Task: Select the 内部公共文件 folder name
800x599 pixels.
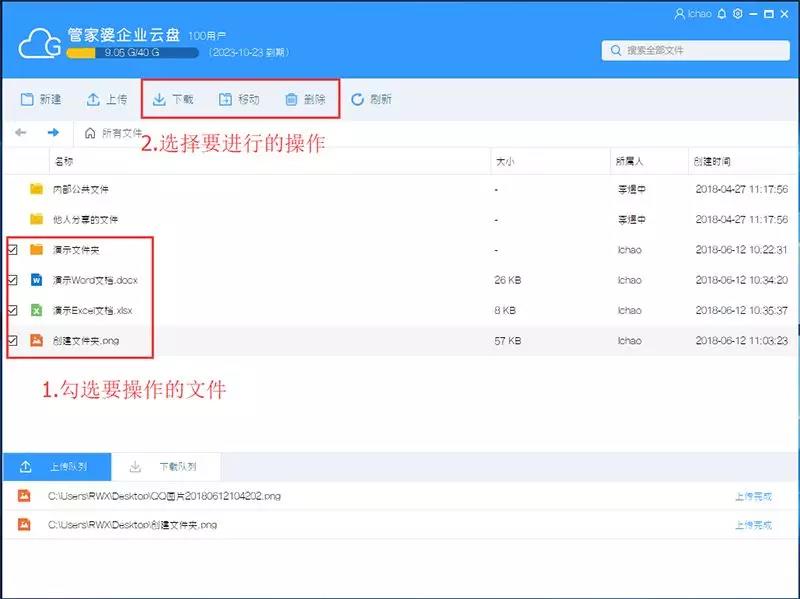Action: tap(81, 189)
